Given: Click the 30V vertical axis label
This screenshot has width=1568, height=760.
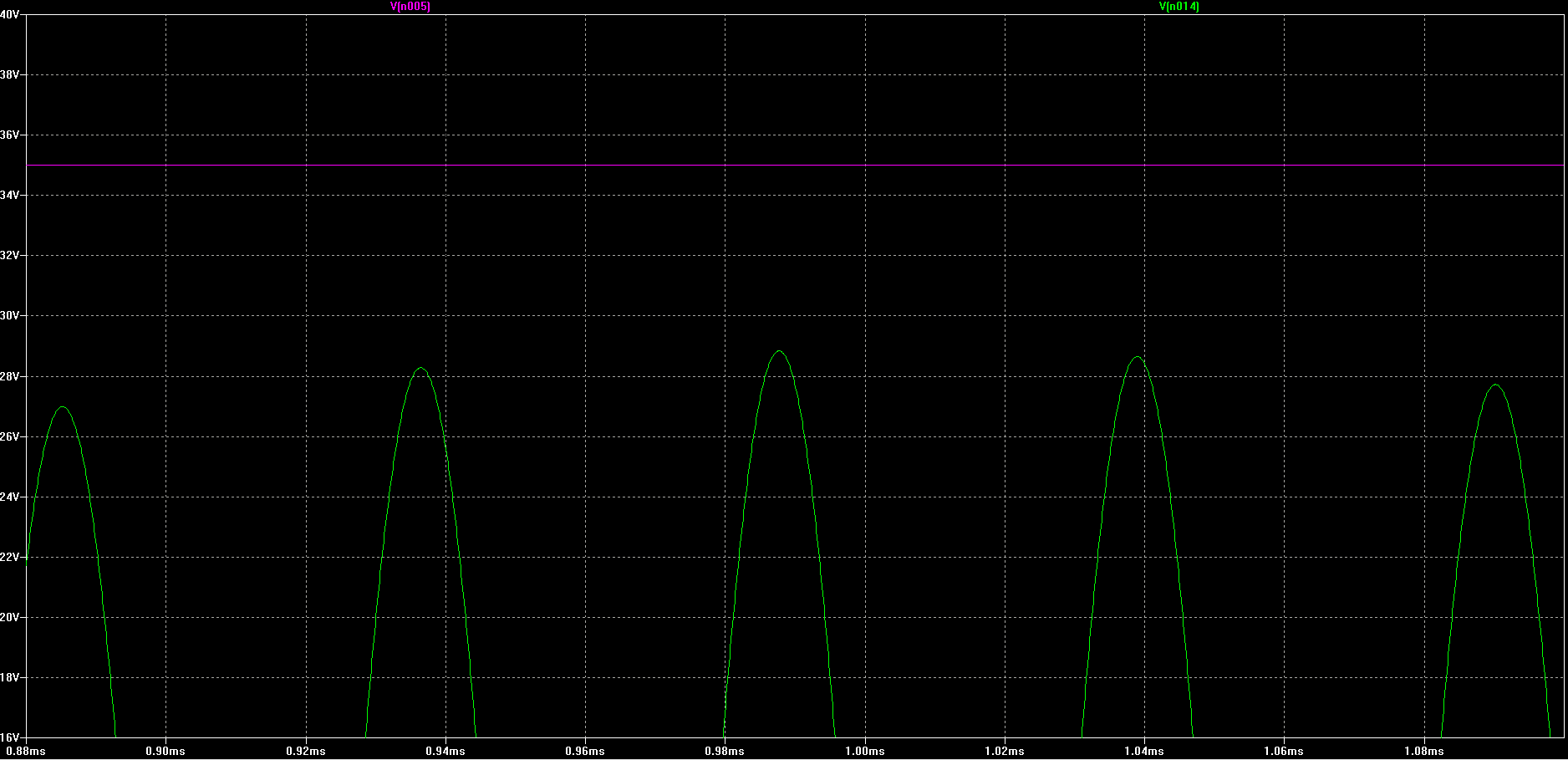Looking at the screenshot, I should click(9, 316).
